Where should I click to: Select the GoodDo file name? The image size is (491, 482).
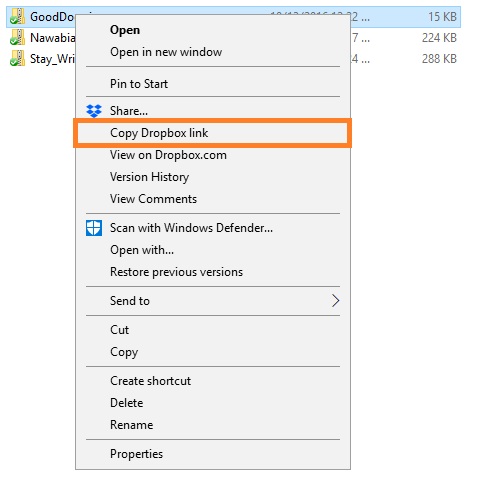click(52, 17)
